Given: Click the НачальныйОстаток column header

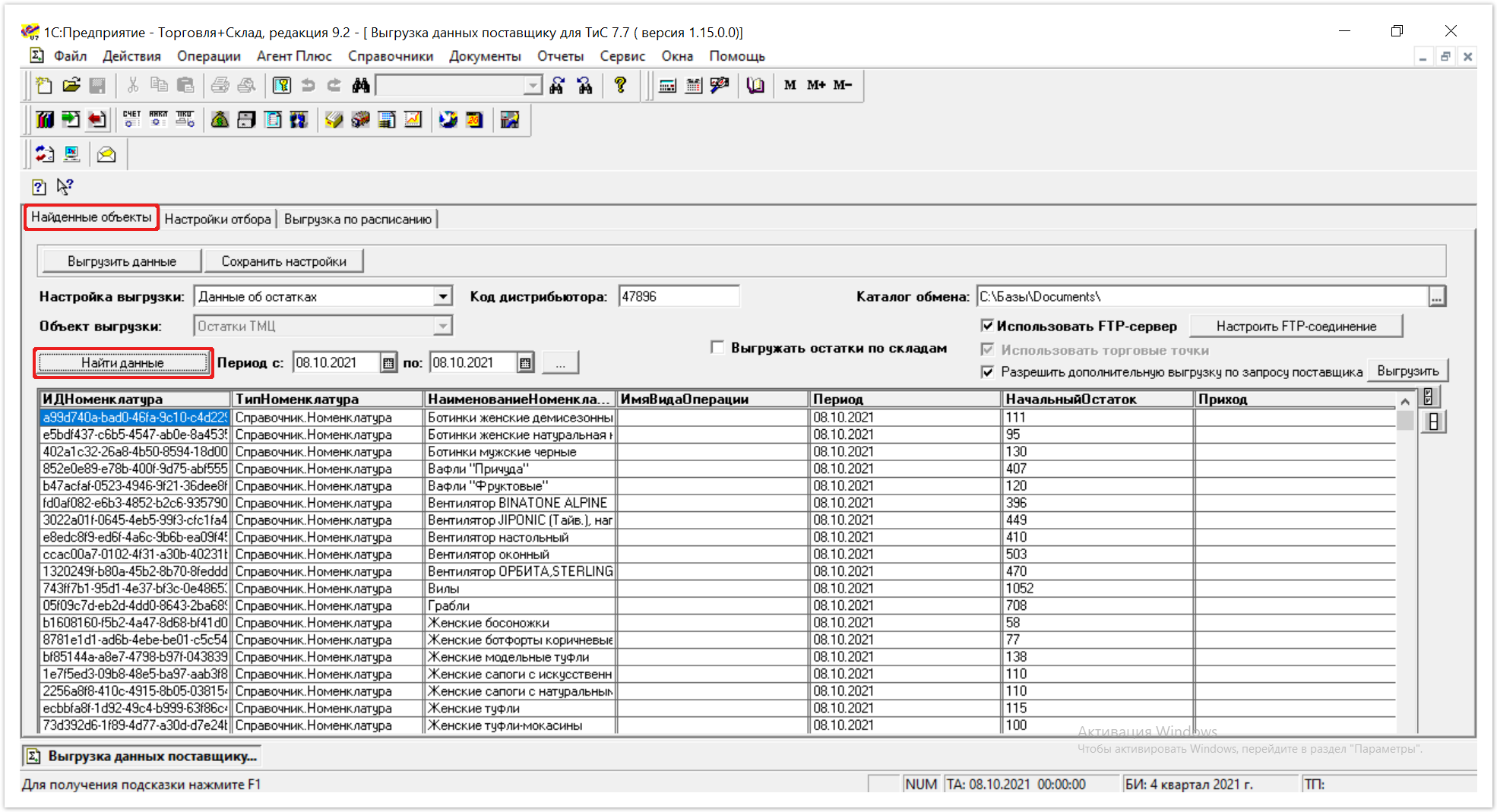Looking at the screenshot, I should coord(1097,400).
